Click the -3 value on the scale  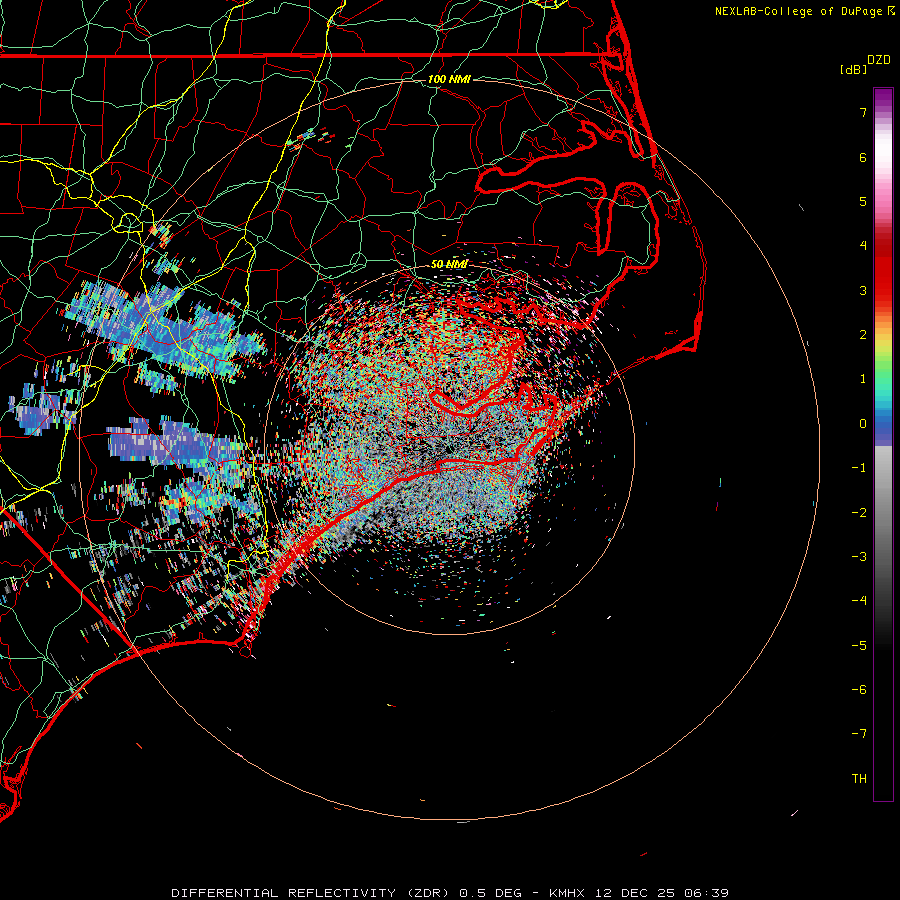pyautogui.click(x=859, y=557)
